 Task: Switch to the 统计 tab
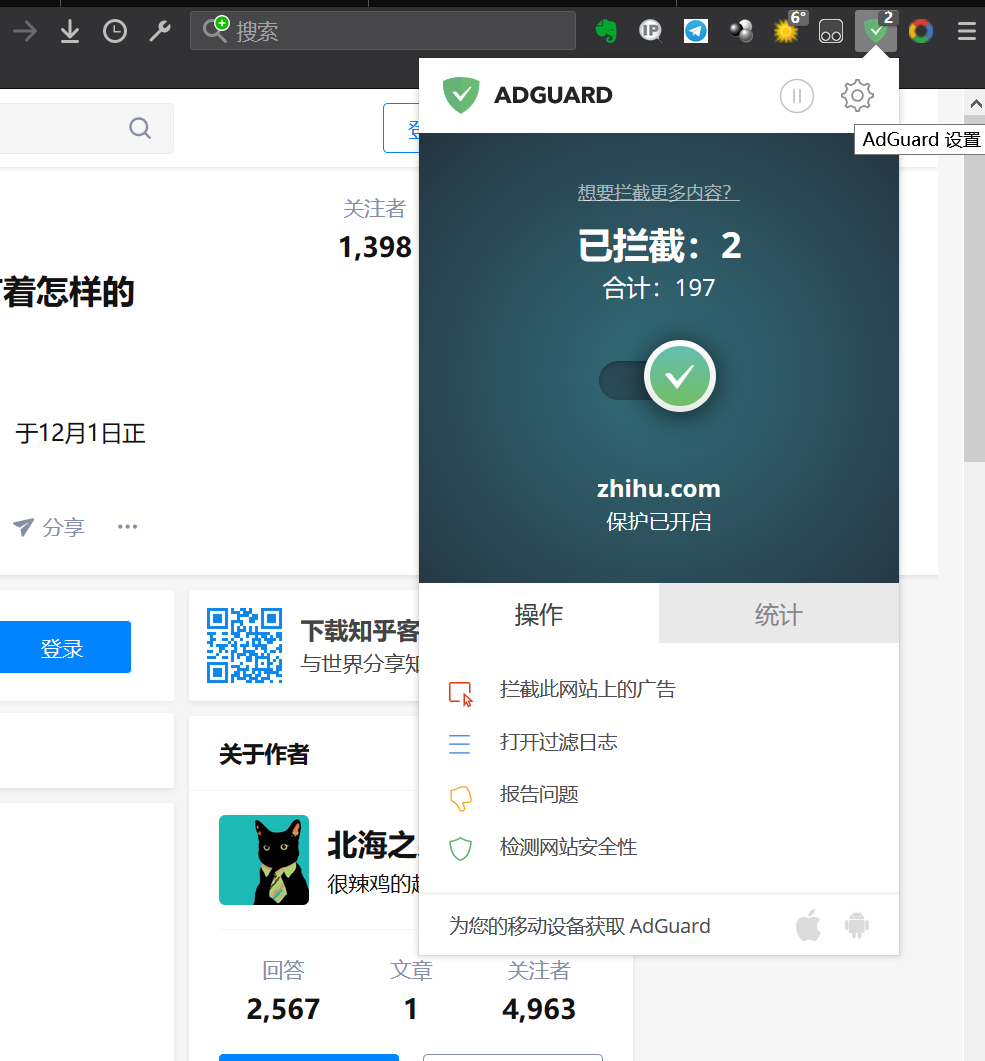pos(779,614)
